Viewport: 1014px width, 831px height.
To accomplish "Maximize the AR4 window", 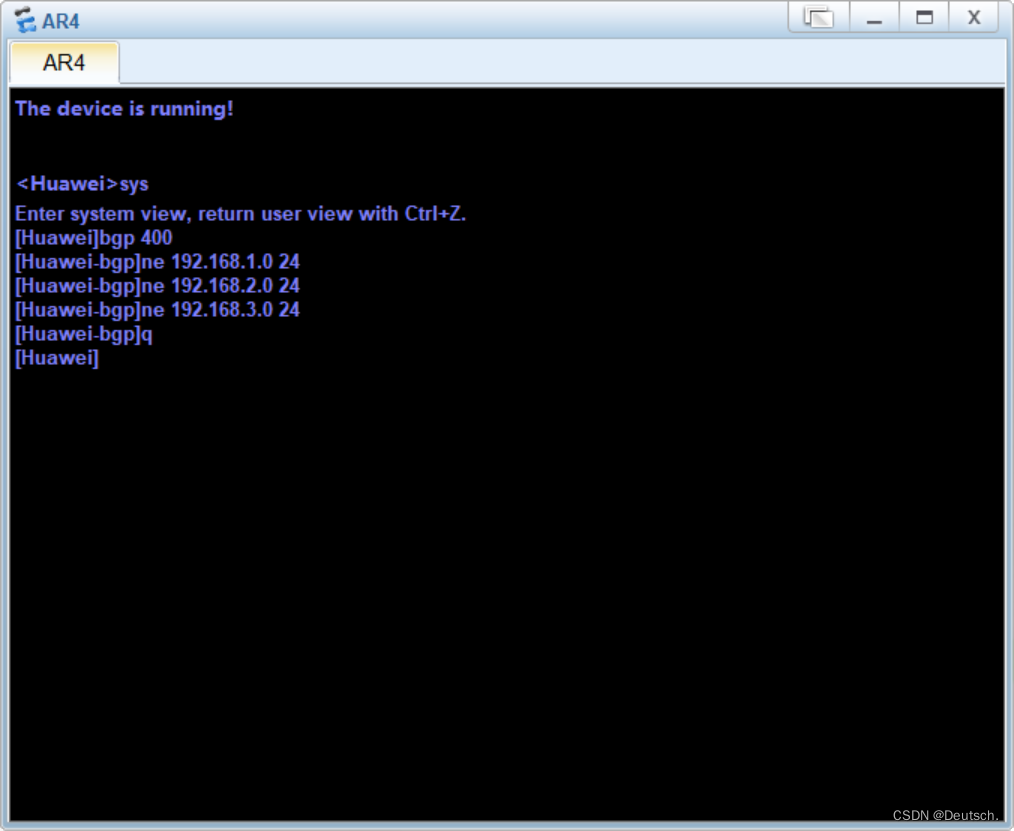I will tap(924, 17).
